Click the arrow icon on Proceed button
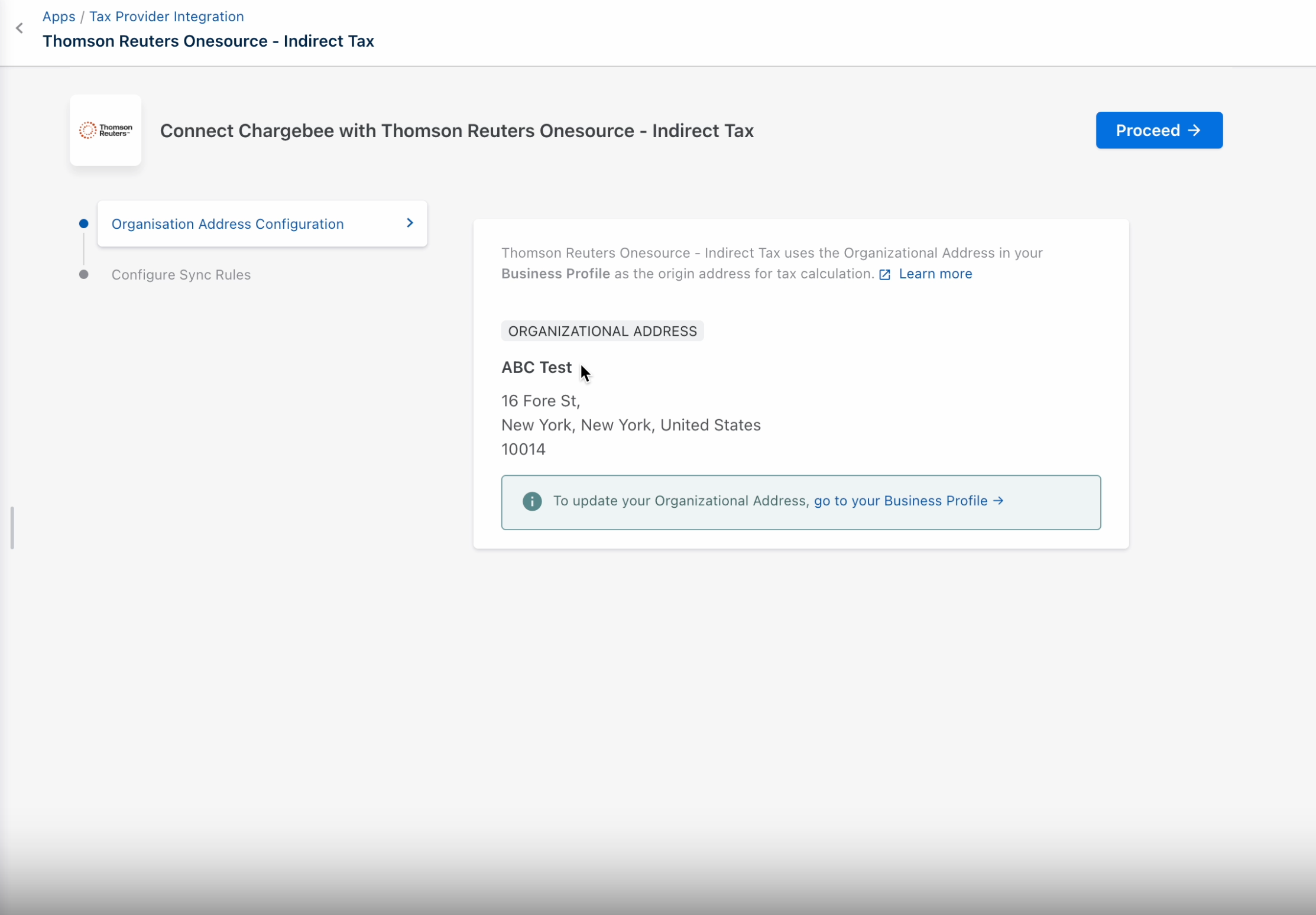The width and height of the screenshot is (1316, 915). (x=1194, y=130)
